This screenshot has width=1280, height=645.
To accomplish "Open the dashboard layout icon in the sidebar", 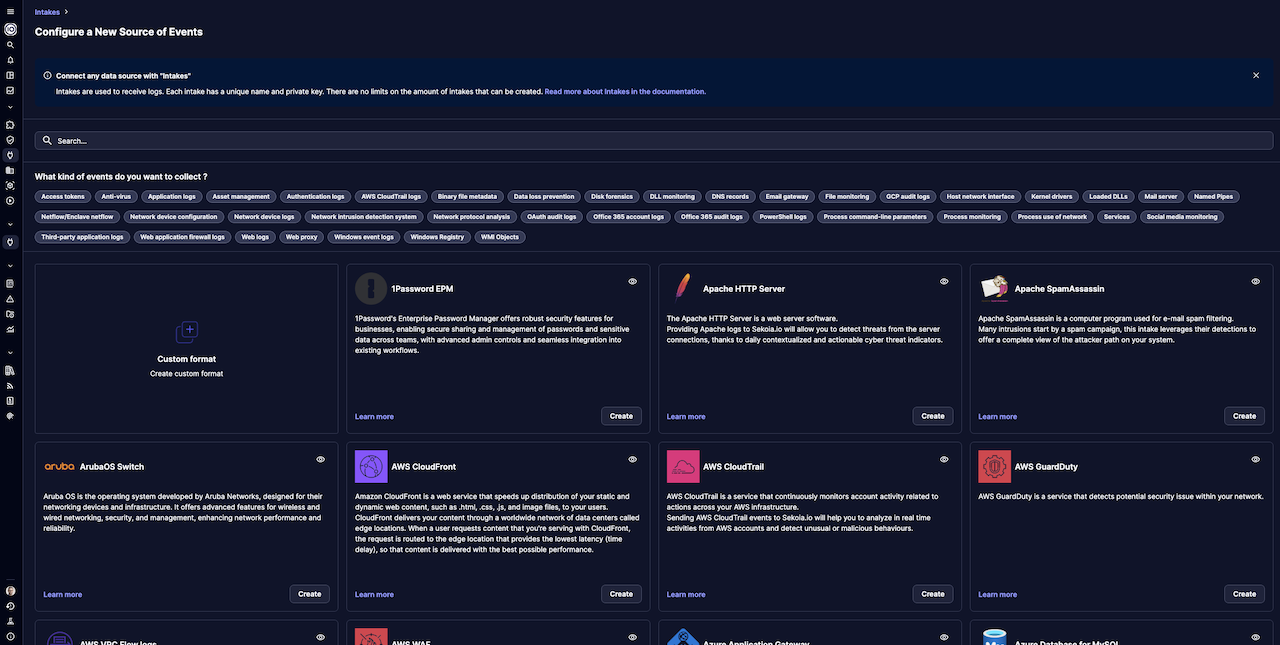I will 10,75.
